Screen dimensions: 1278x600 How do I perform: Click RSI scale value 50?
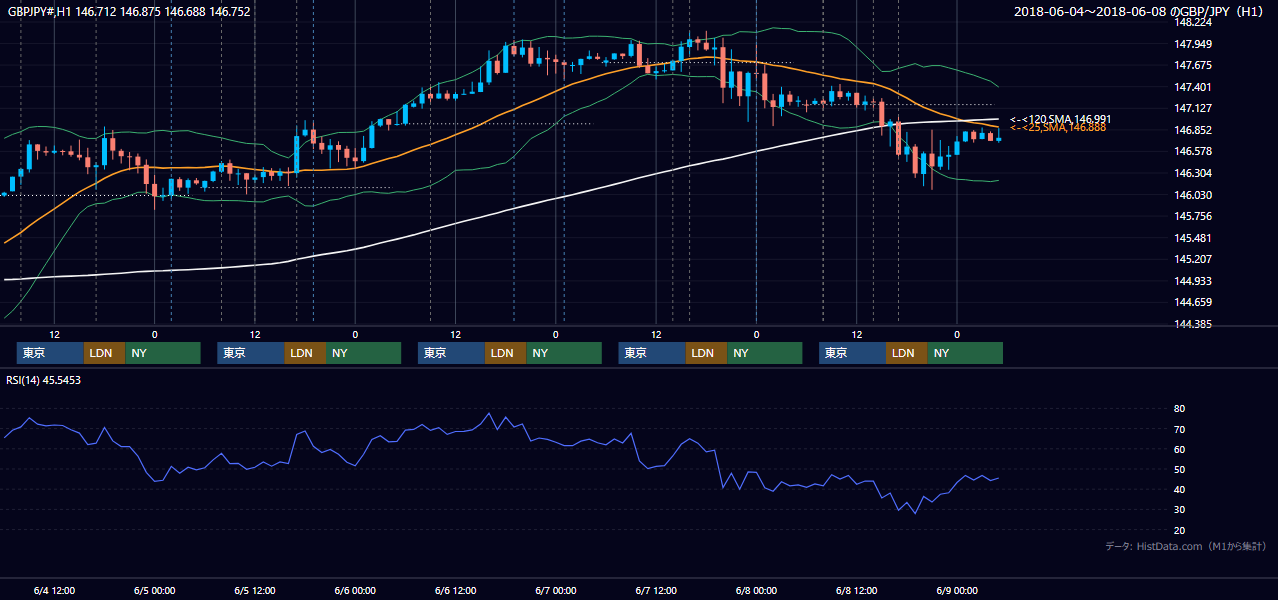[1180, 469]
